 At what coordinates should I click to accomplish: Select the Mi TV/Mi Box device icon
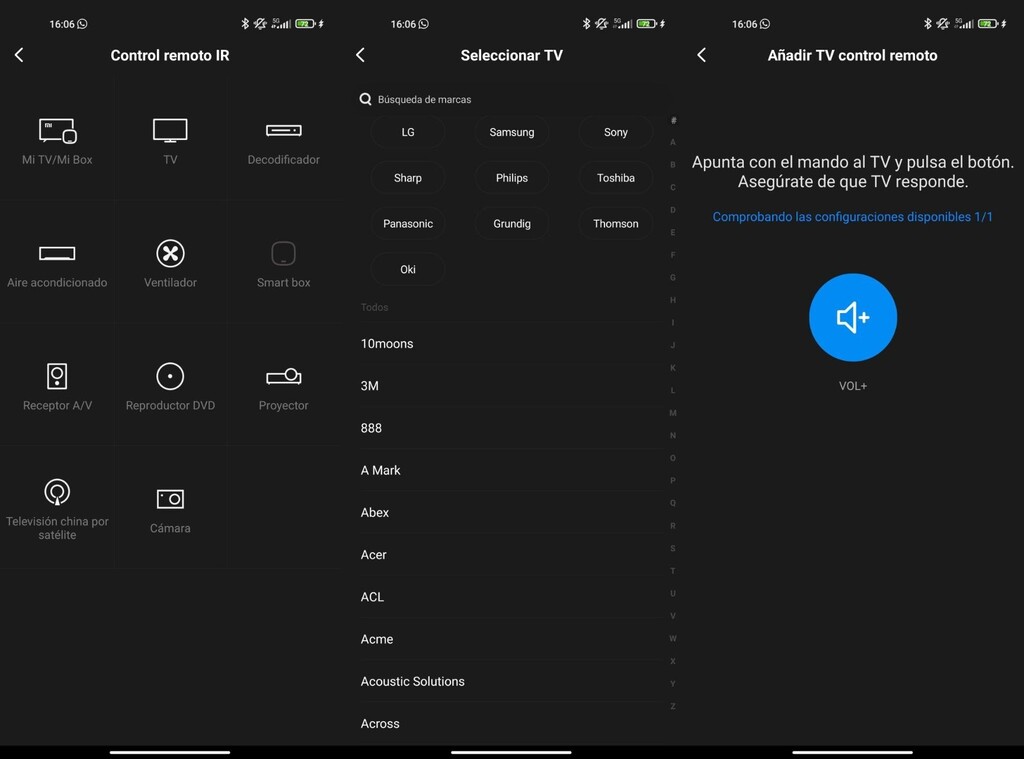click(57, 140)
